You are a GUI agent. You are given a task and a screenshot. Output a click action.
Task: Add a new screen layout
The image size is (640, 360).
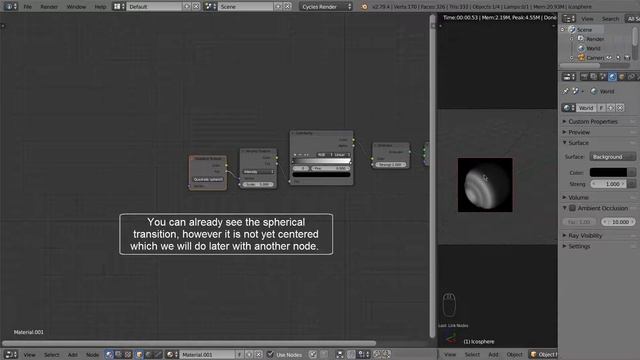coord(187,7)
